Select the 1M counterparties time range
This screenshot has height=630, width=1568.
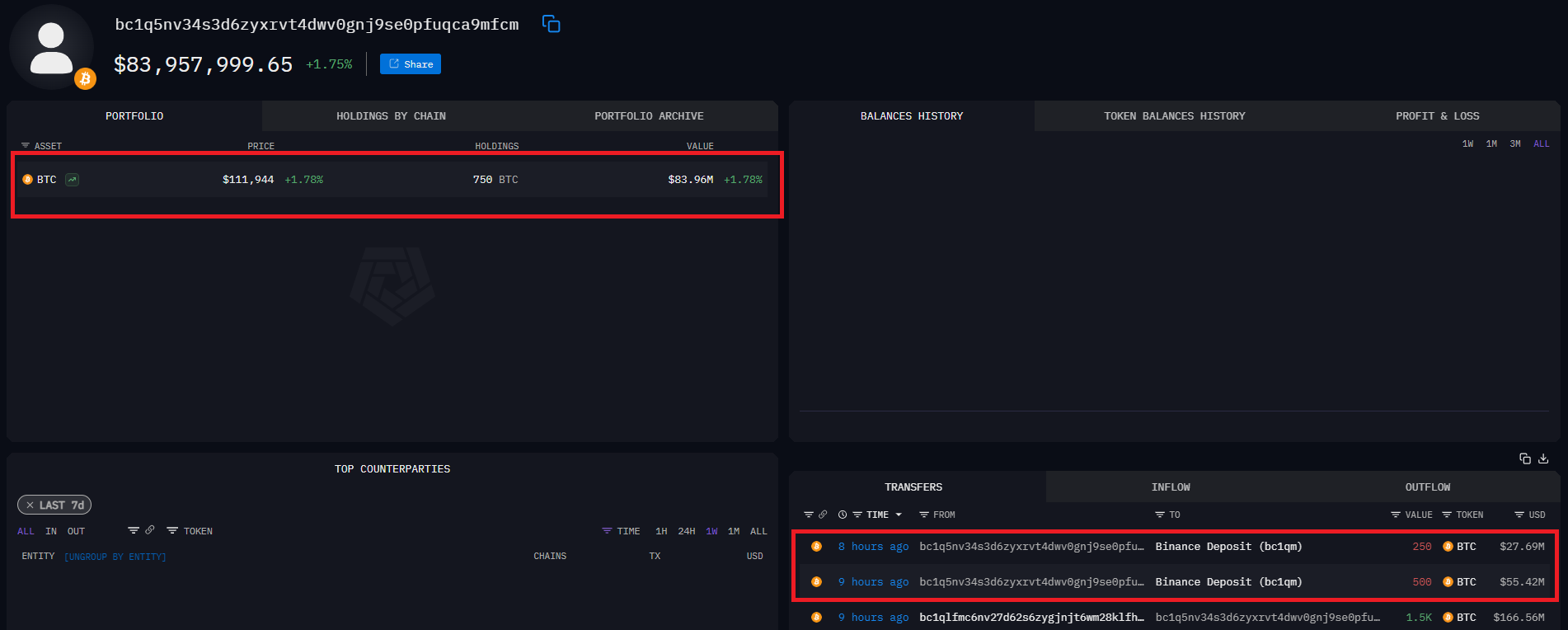click(734, 532)
